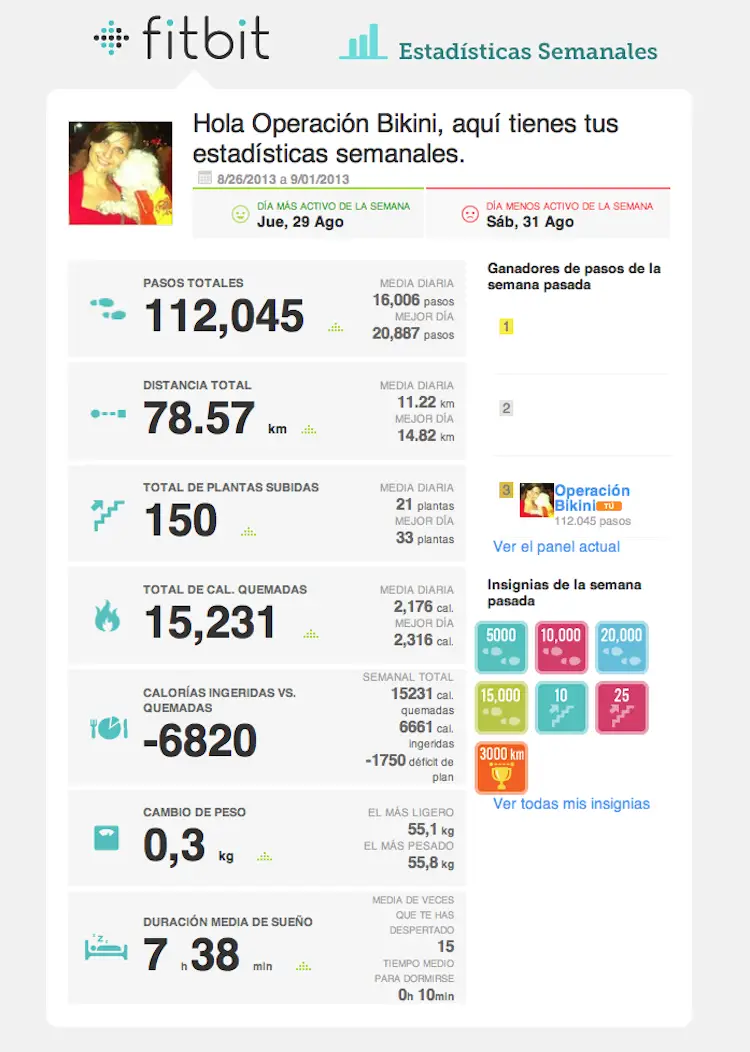Viewport: 750px width, 1052px height.
Task: Click the large profile photo
Action: pos(121,173)
